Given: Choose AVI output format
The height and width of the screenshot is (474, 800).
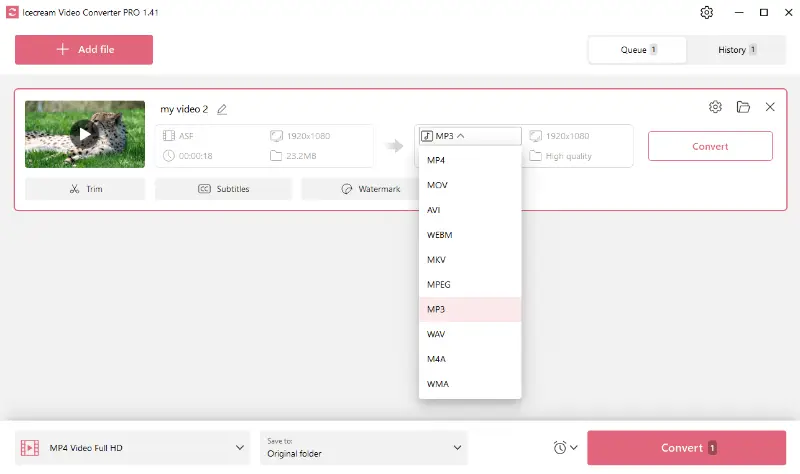Looking at the screenshot, I should tap(470, 210).
